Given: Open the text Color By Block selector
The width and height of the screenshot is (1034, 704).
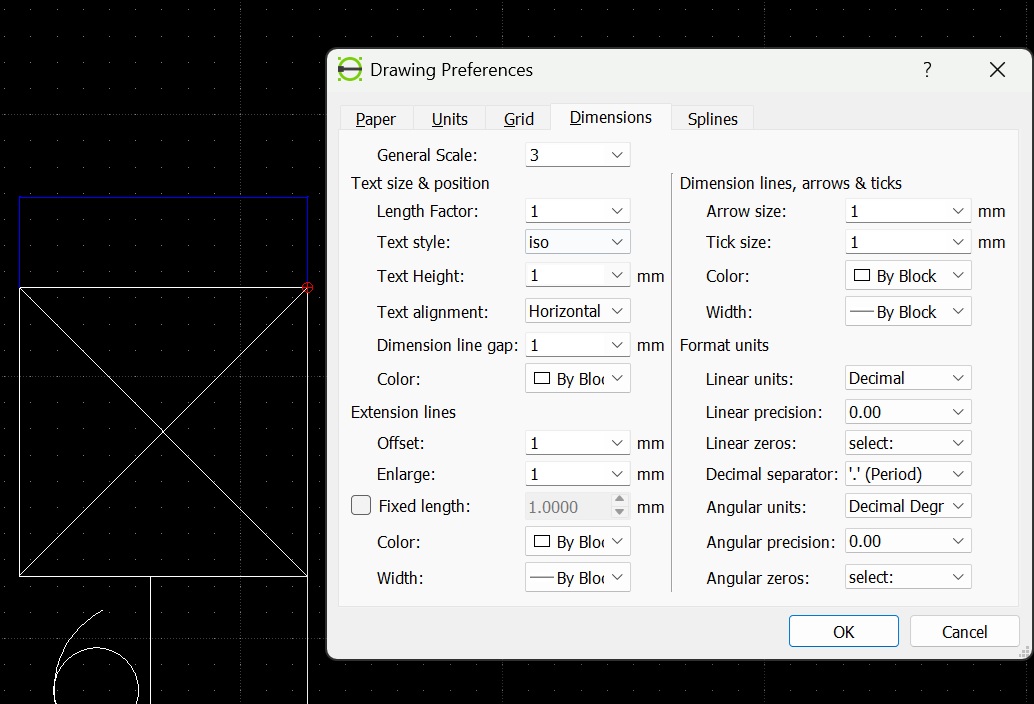Looking at the screenshot, I should click(577, 379).
